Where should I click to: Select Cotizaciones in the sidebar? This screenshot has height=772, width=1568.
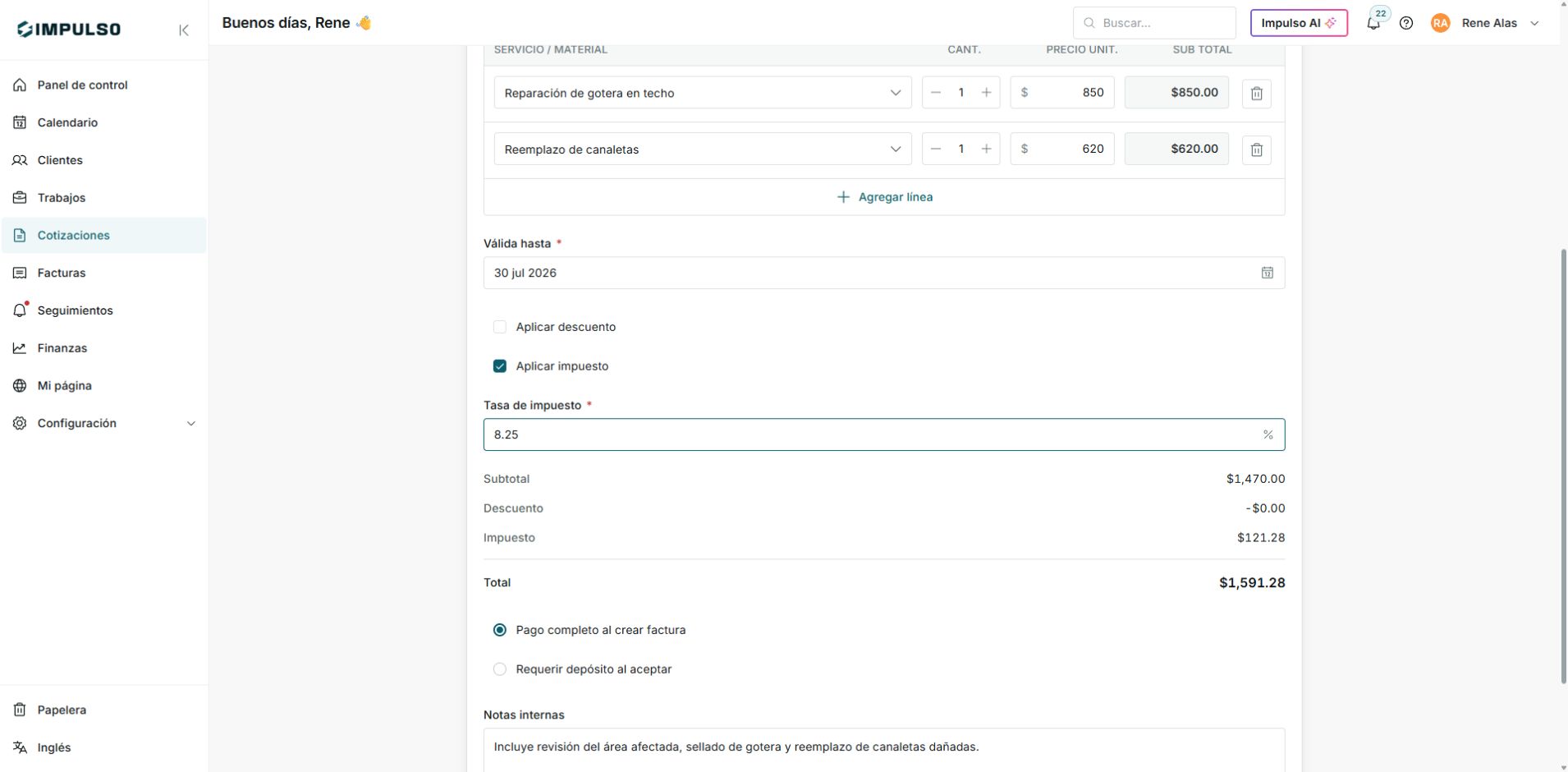pos(103,236)
